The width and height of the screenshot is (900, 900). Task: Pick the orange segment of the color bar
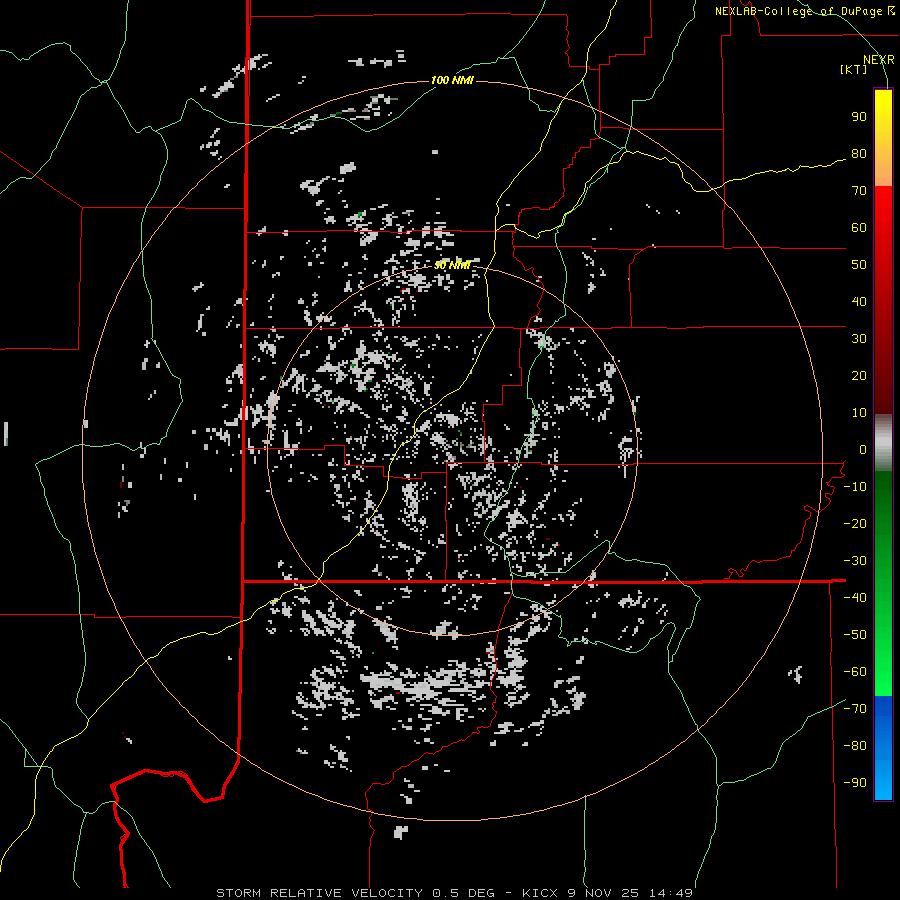pyautogui.click(x=883, y=168)
